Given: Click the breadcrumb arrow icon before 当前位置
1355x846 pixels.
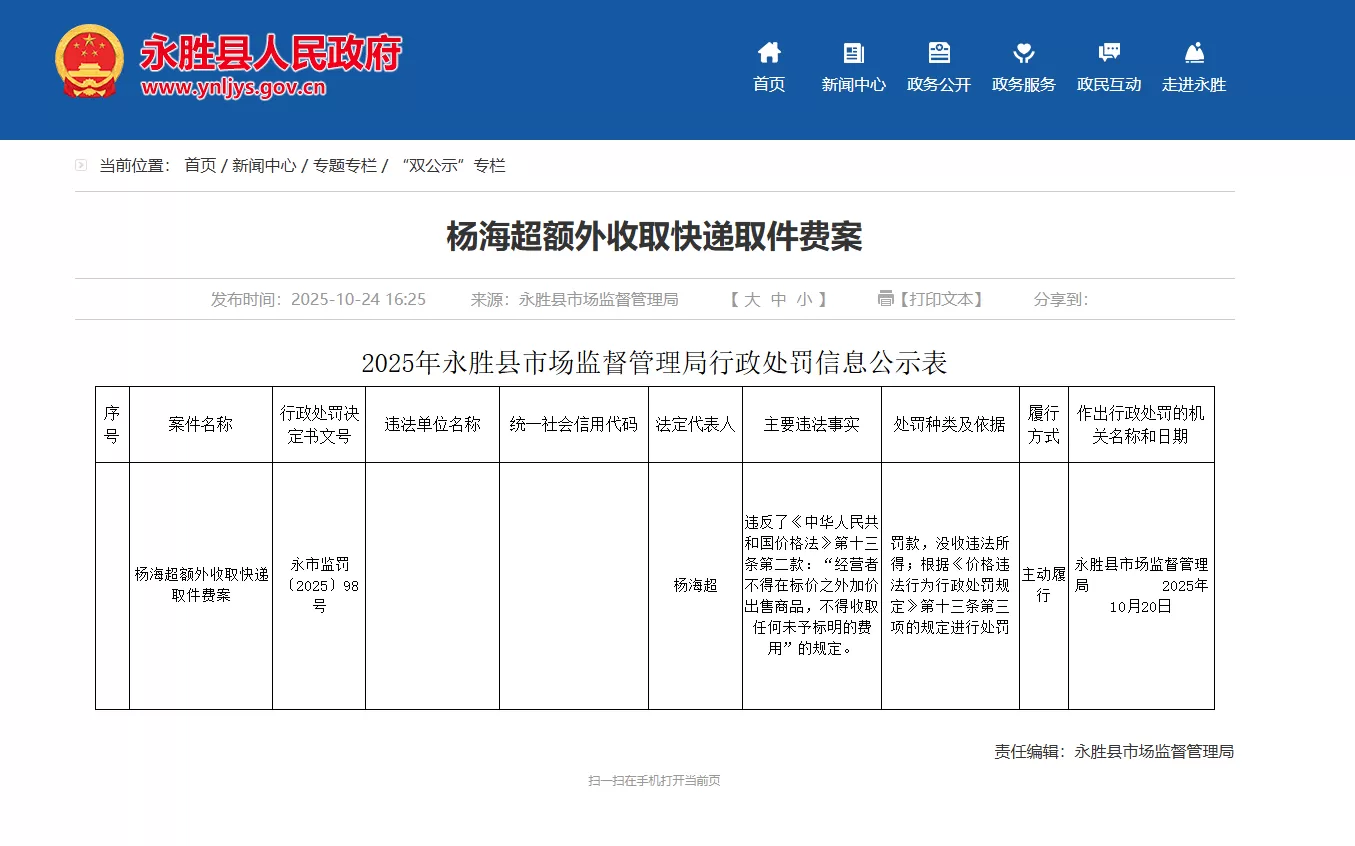Looking at the screenshot, I should [79, 164].
